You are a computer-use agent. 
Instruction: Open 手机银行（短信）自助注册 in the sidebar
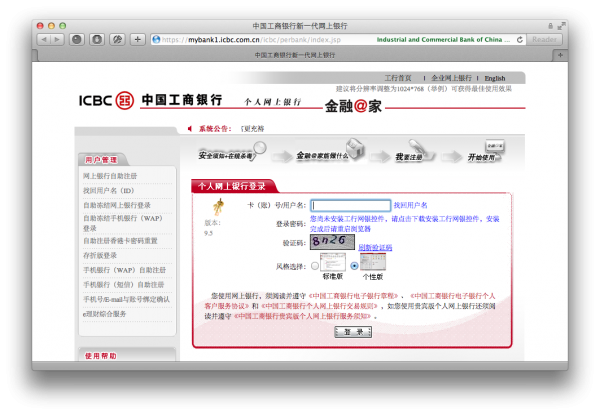(124, 285)
